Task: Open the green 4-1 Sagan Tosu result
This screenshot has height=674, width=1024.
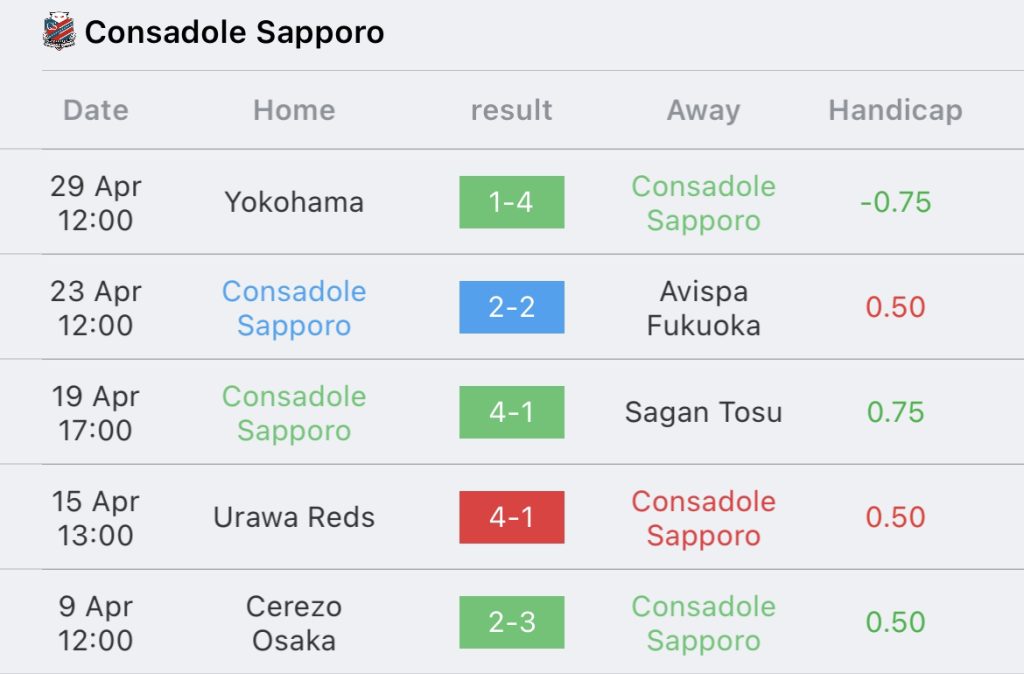Action: 511,412
